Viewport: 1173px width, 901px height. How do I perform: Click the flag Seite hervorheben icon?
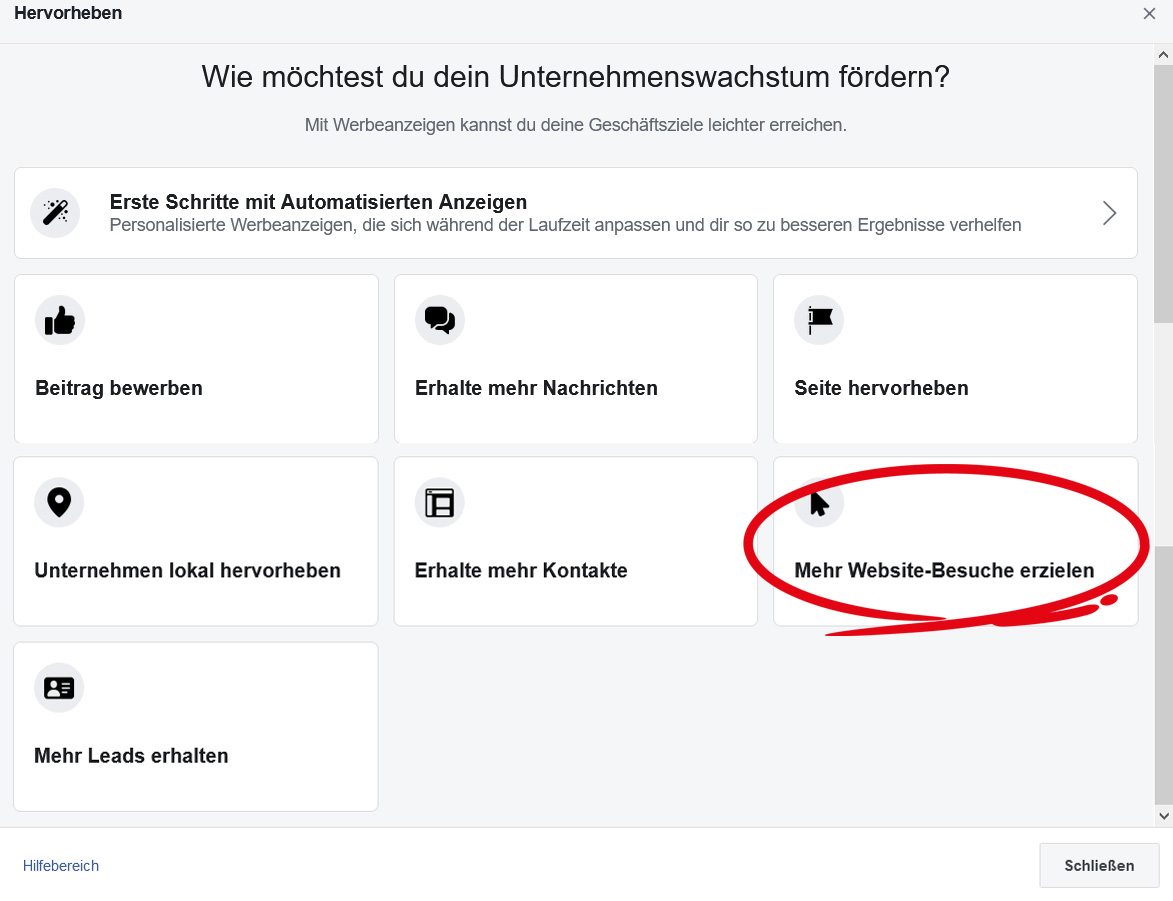pos(819,320)
